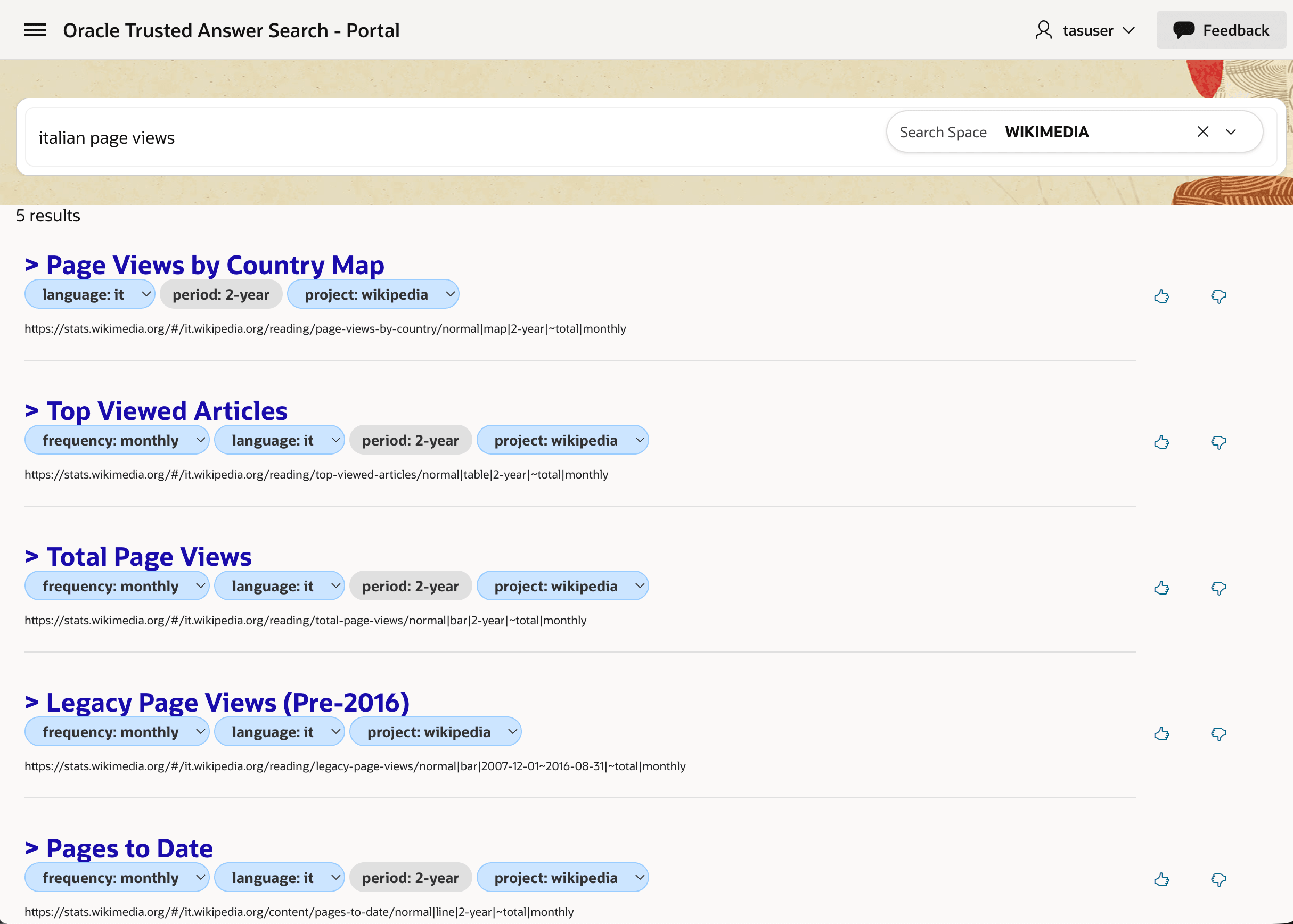This screenshot has width=1293, height=924.
Task: Click the top-viewed-articles stats URL text
Action: tap(316, 475)
